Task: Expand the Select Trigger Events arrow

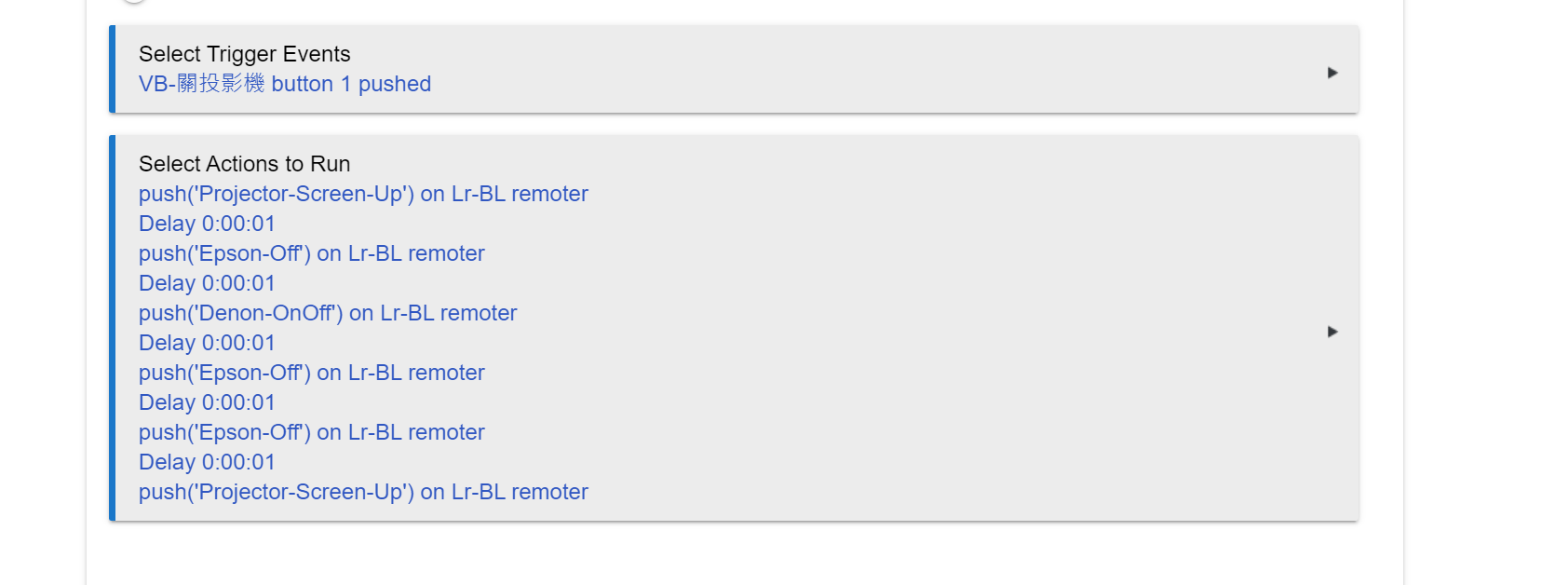Action: tap(1332, 73)
